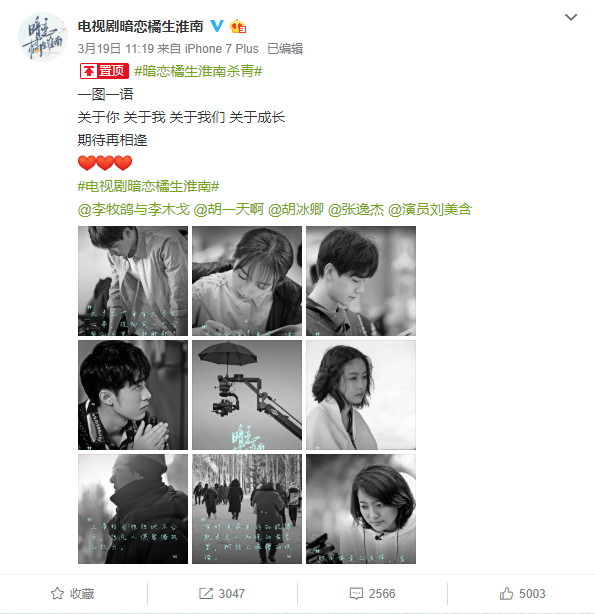595x614 pixels.
Task: Open hashtag #电视剧暗恋橘生淮南#
Action: pyautogui.click(x=148, y=186)
